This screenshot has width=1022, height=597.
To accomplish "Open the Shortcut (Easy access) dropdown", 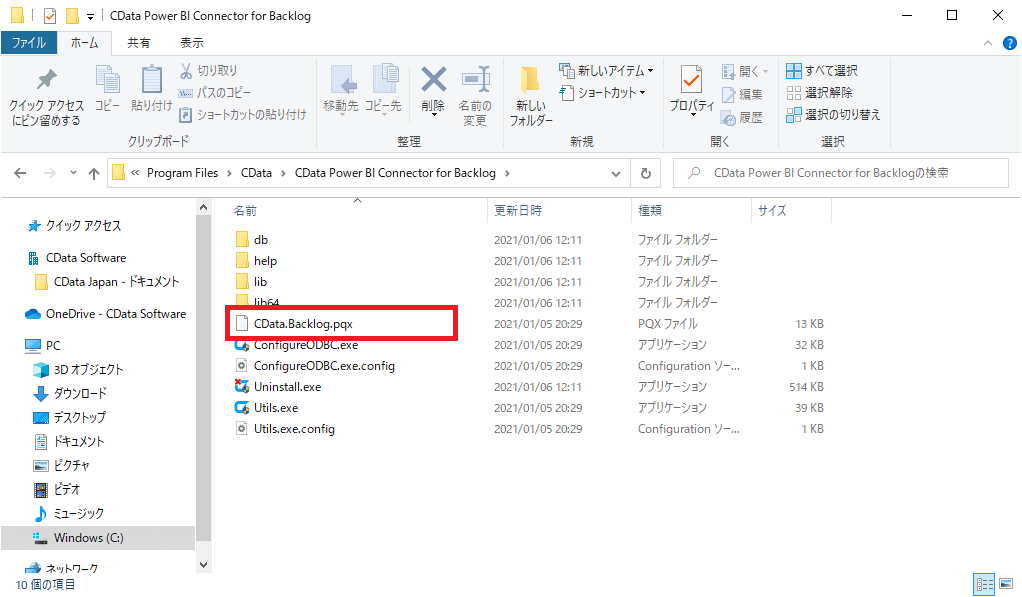I will (602, 93).
